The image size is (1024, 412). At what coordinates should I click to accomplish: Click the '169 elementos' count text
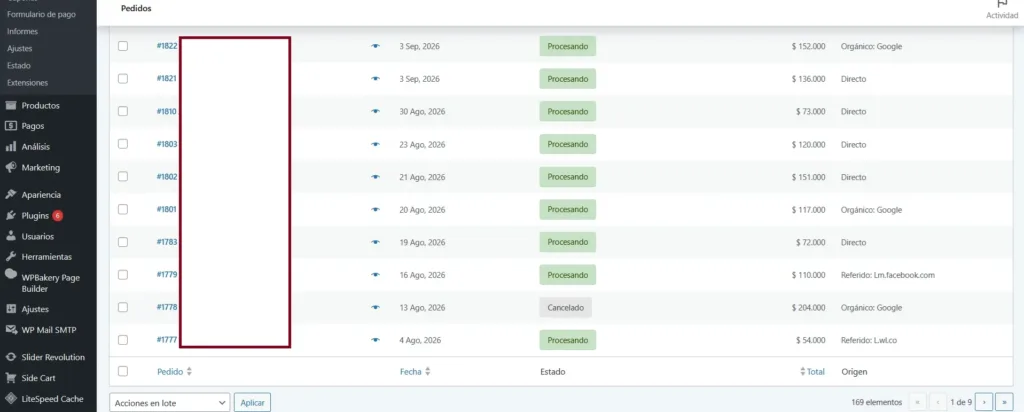876,402
